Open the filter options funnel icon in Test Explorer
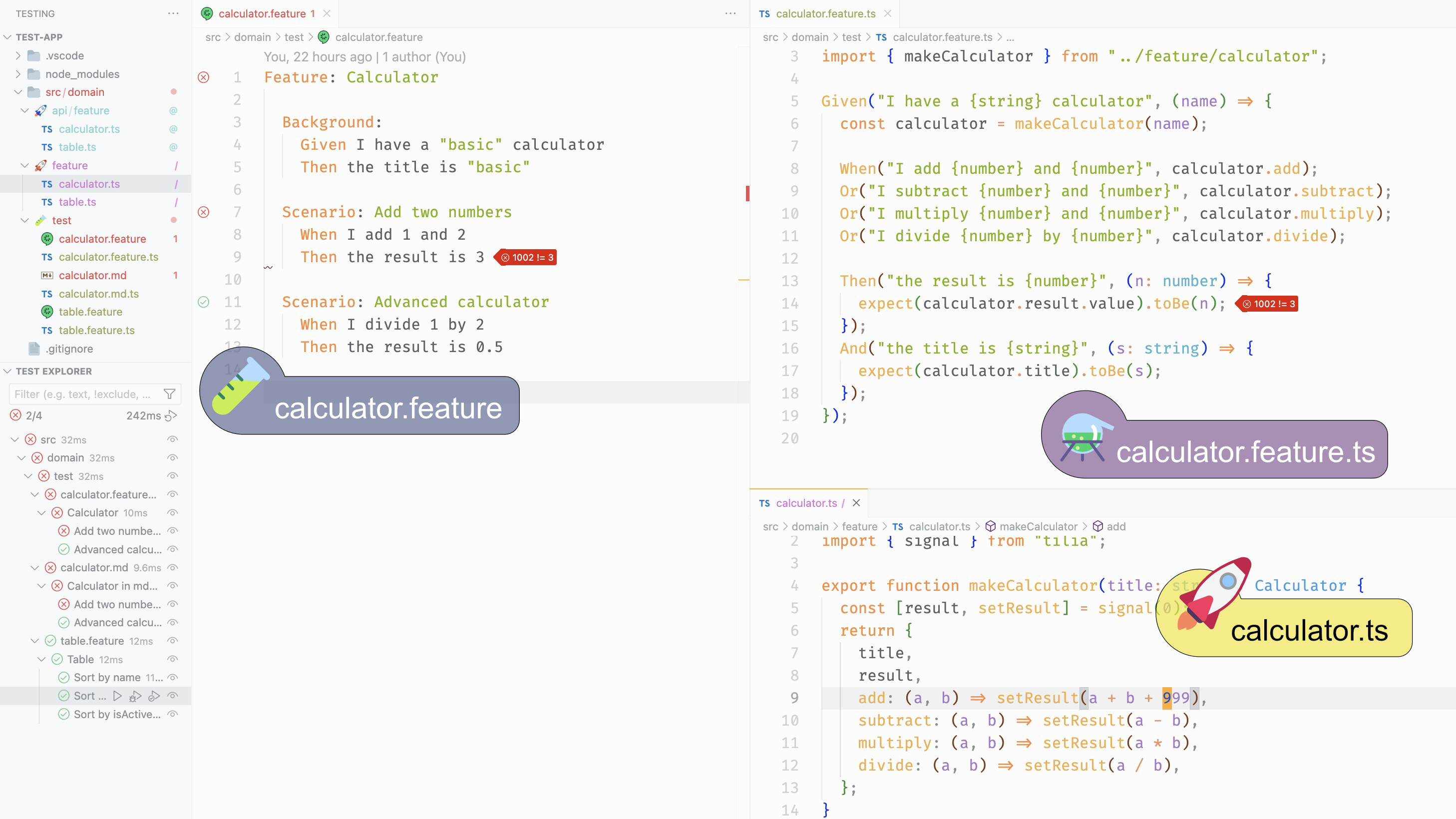The height and width of the screenshot is (819, 1456). click(x=170, y=394)
